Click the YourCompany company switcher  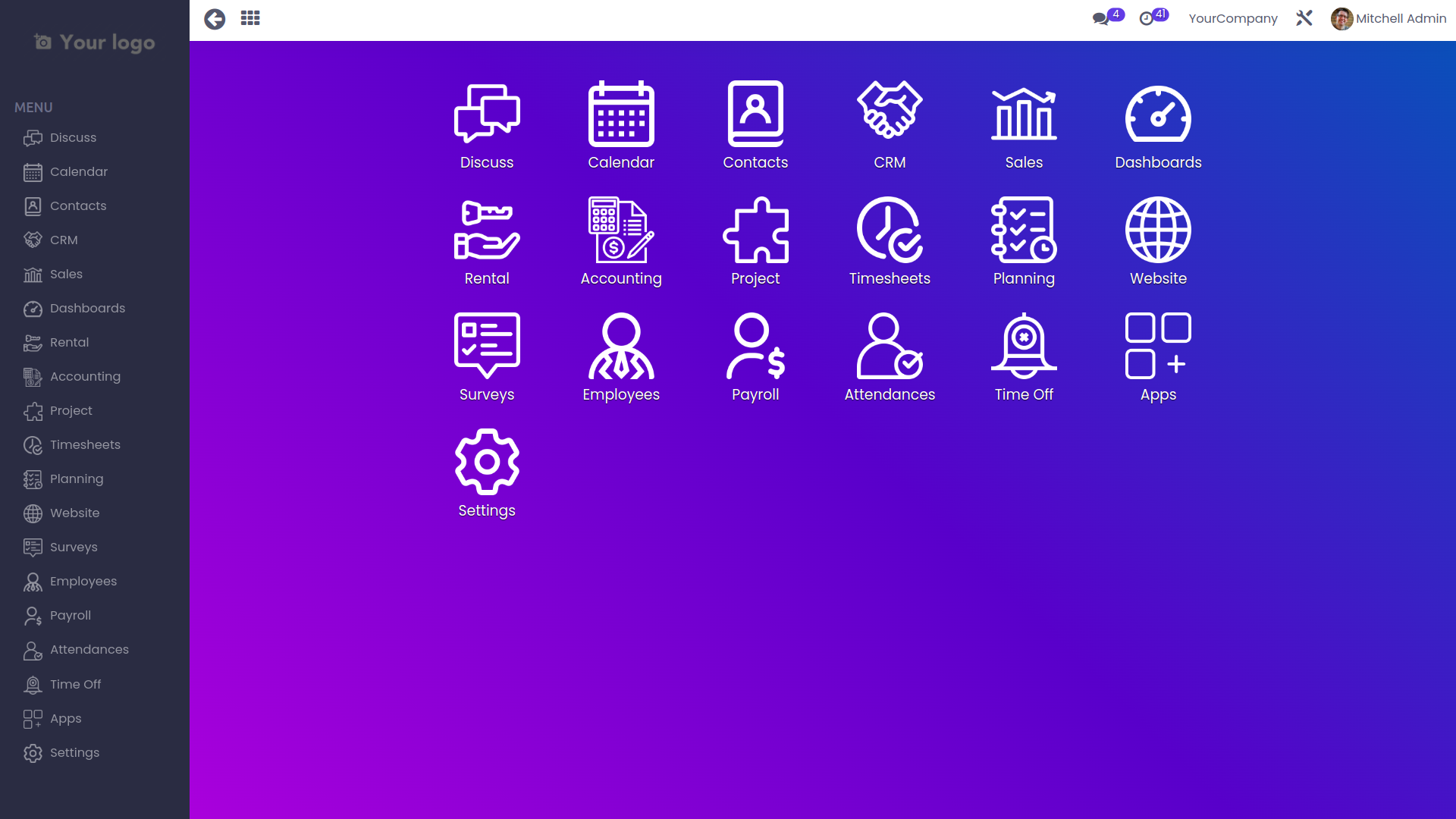coord(1232,19)
